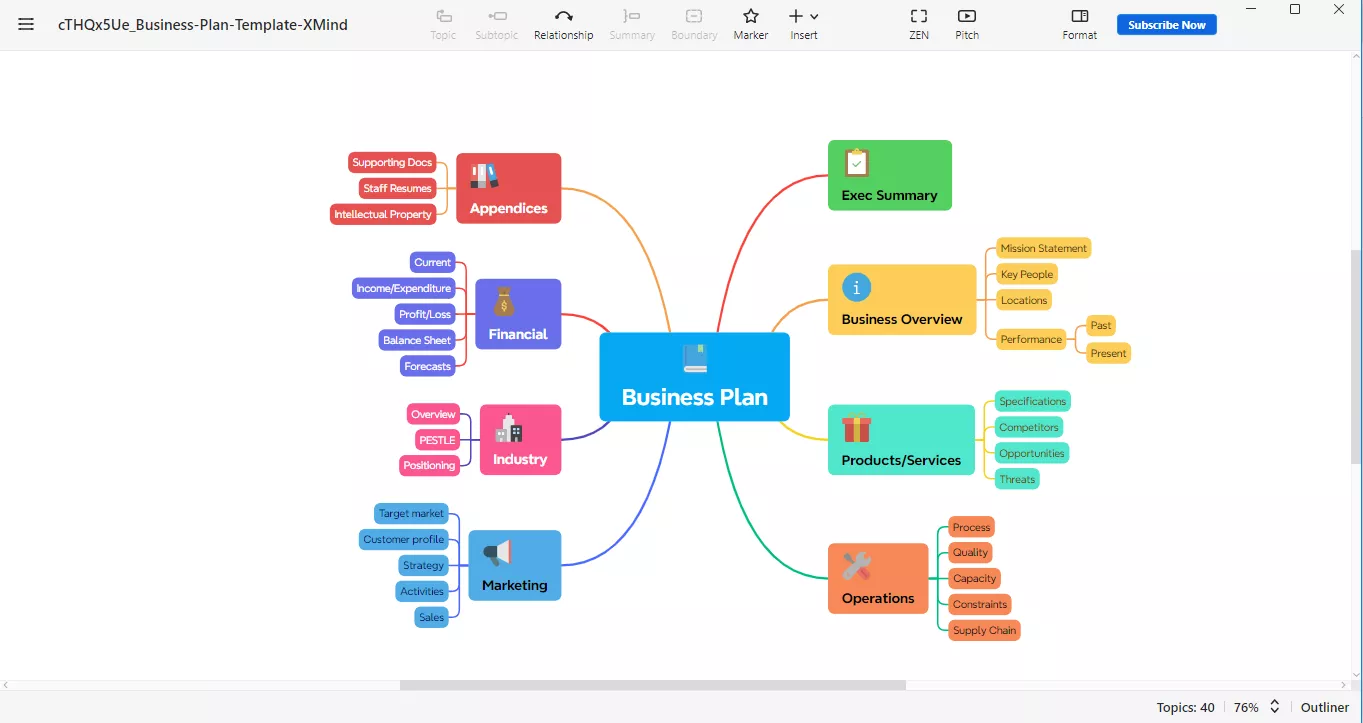Click the Subtopic toolbar icon
1363x723 pixels.
coord(496,24)
